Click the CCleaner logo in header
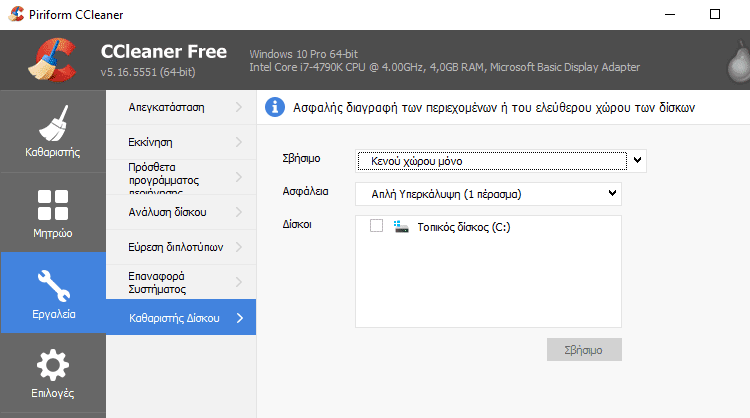 click(x=53, y=60)
